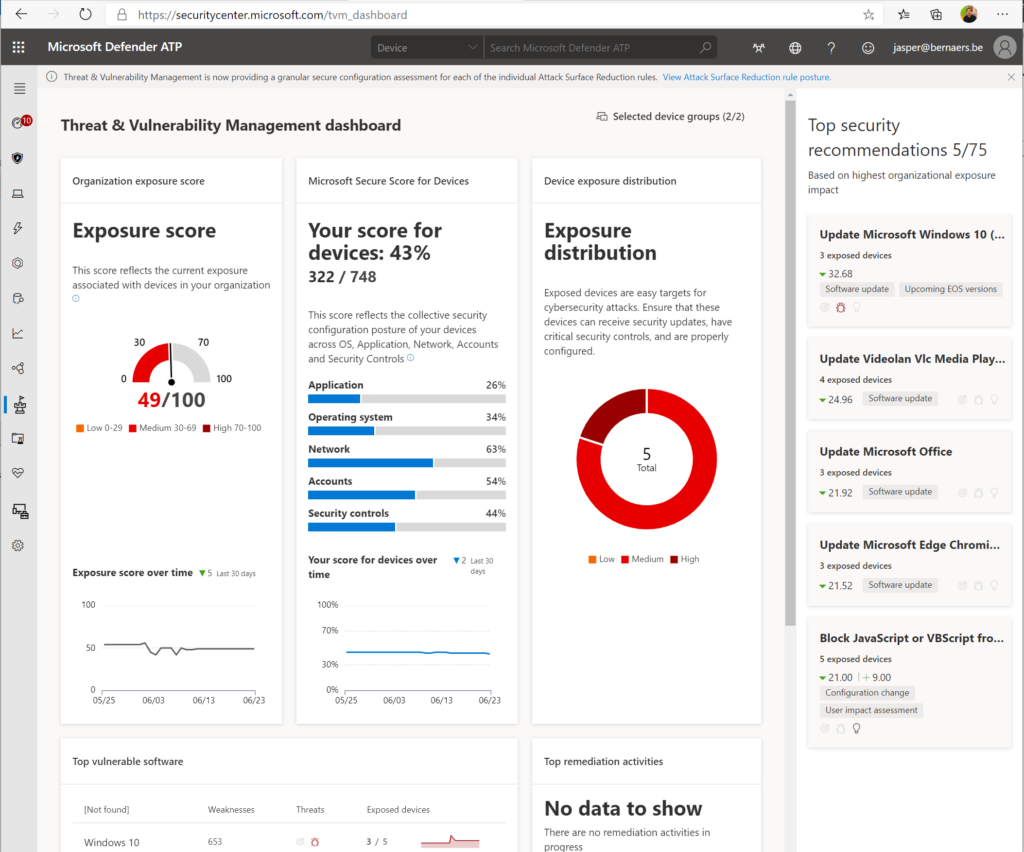This screenshot has width=1024, height=852.
Task: Click the Accounts score bar
Action: tap(407, 495)
